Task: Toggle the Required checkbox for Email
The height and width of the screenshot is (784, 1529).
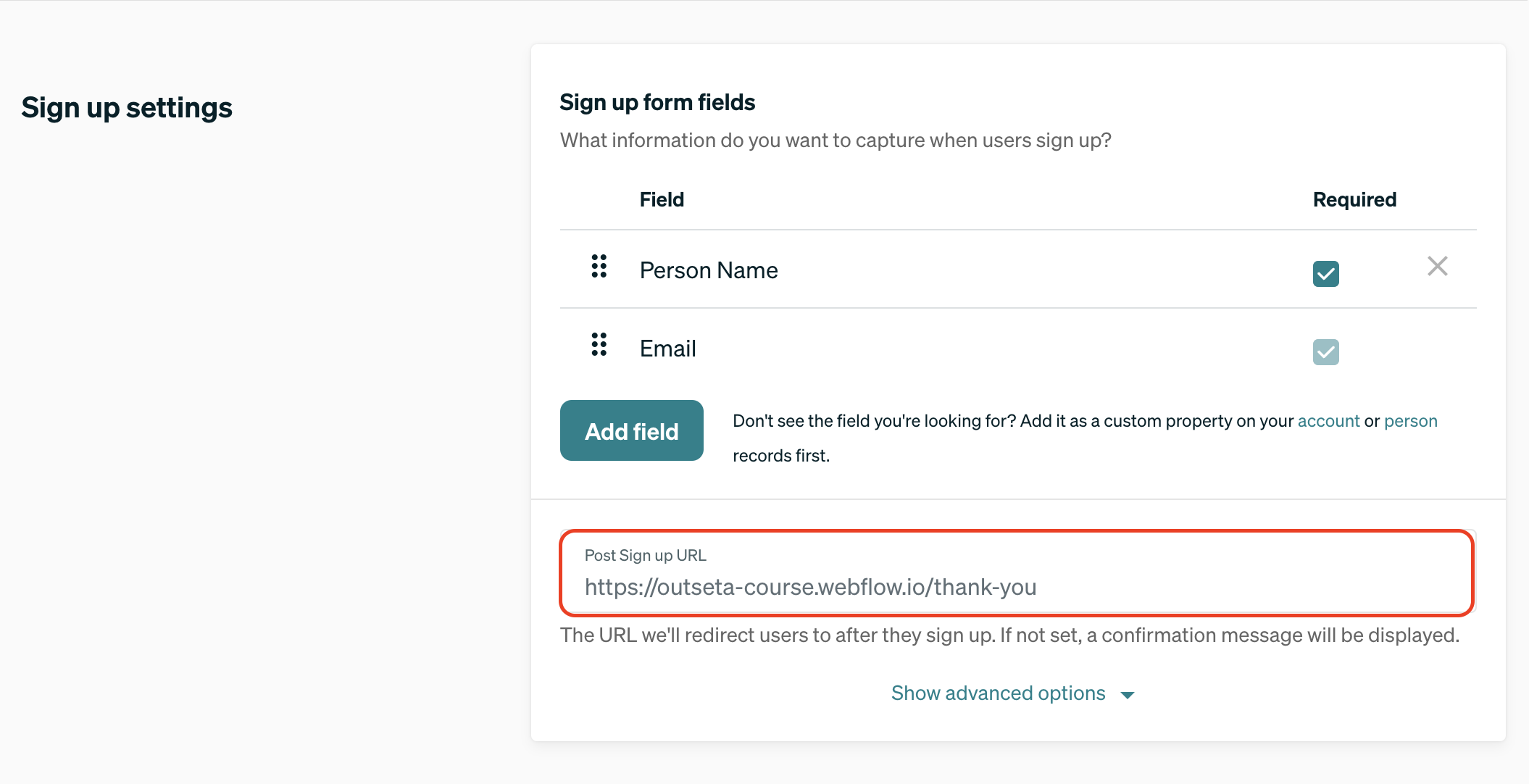Action: [x=1326, y=352]
